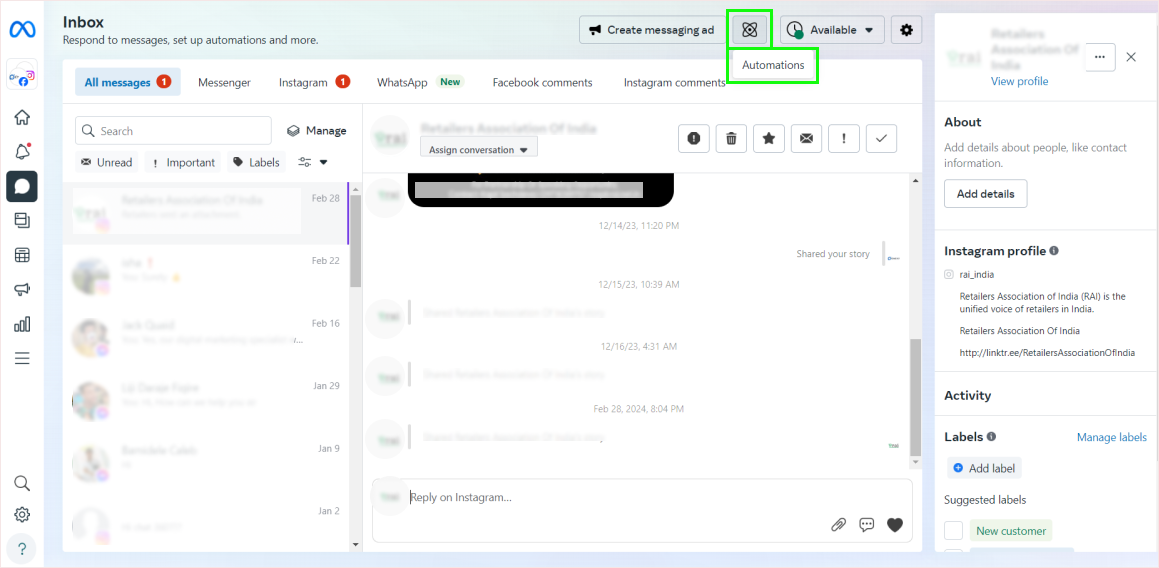Open the Insights bar chart icon

click(22, 324)
